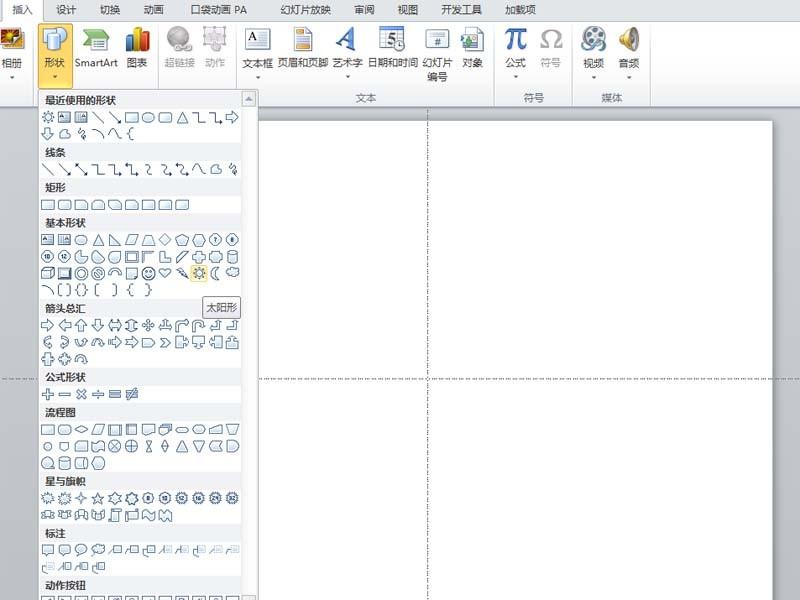The image size is (800, 600).
Task: Click the Slide Number (幻灯片编号) button
Action: (x=437, y=55)
